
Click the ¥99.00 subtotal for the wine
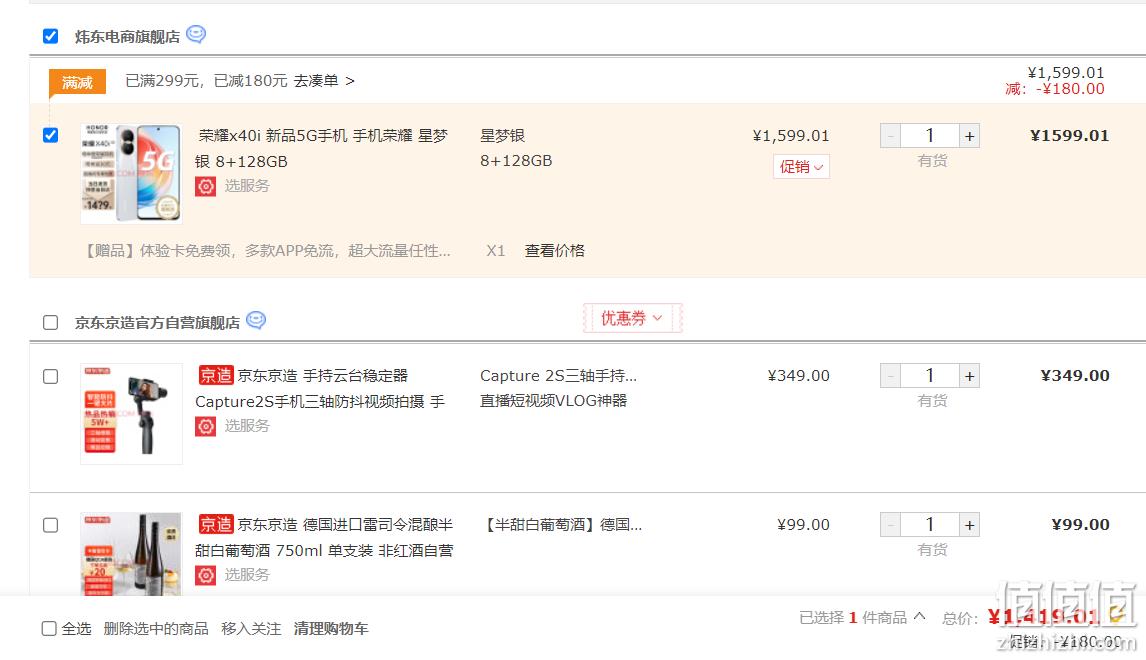tap(1080, 525)
